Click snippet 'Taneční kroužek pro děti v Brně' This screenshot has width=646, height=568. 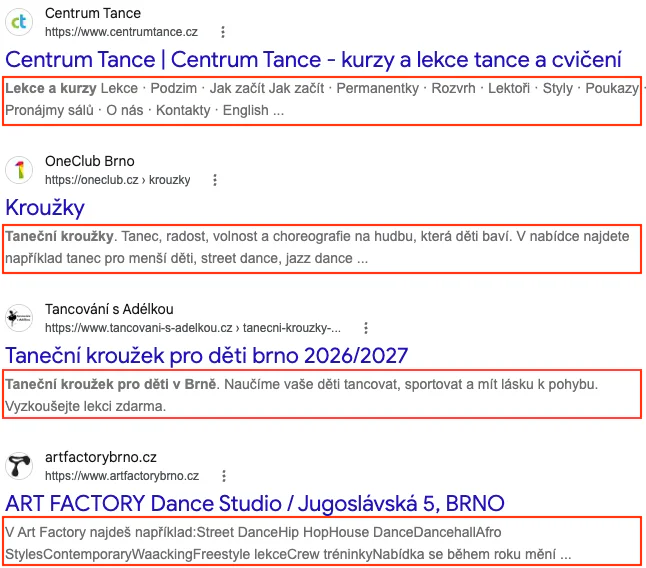[322, 395]
